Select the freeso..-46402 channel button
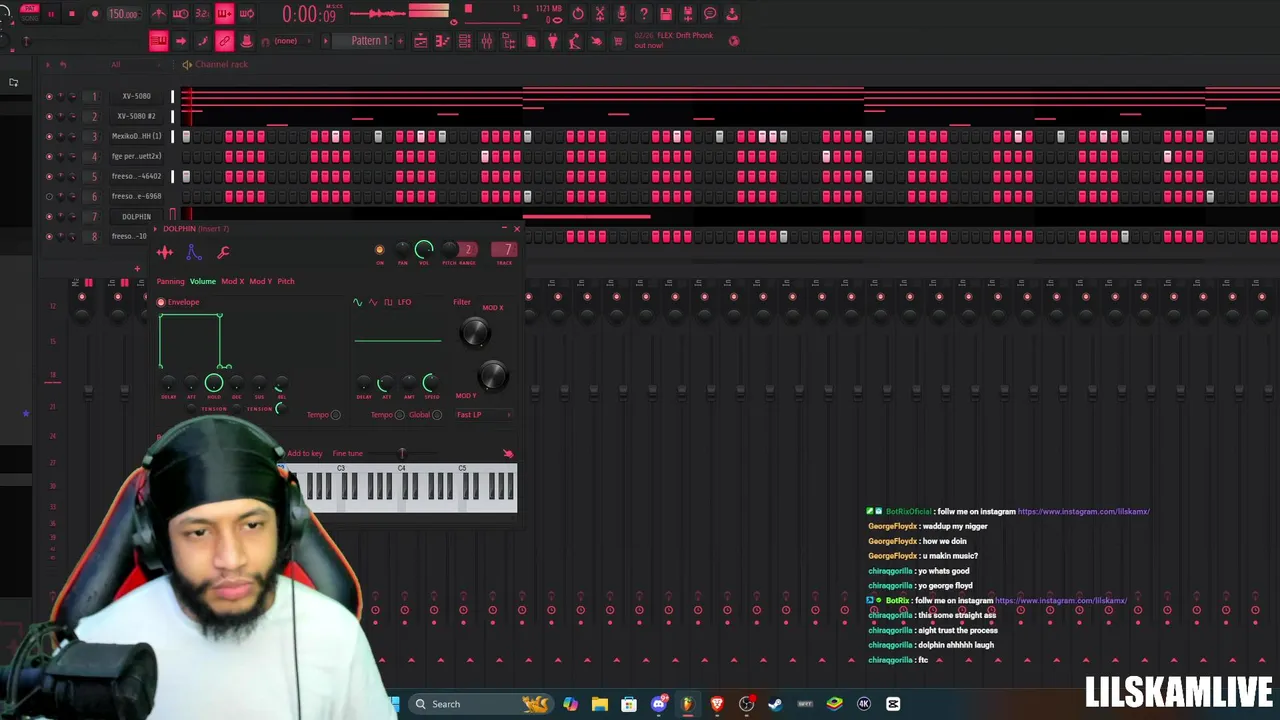 point(136,176)
